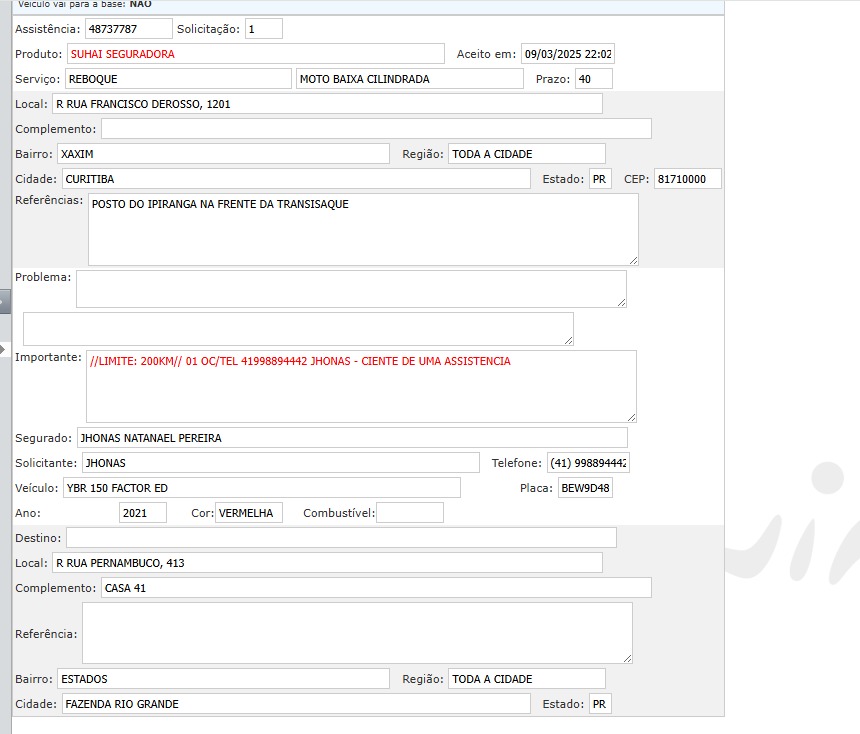This screenshot has height=734, width=860.
Task: Click the Referências text area POSTO DO IPIRANGA
Action: pyautogui.click(x=363, y=229)
